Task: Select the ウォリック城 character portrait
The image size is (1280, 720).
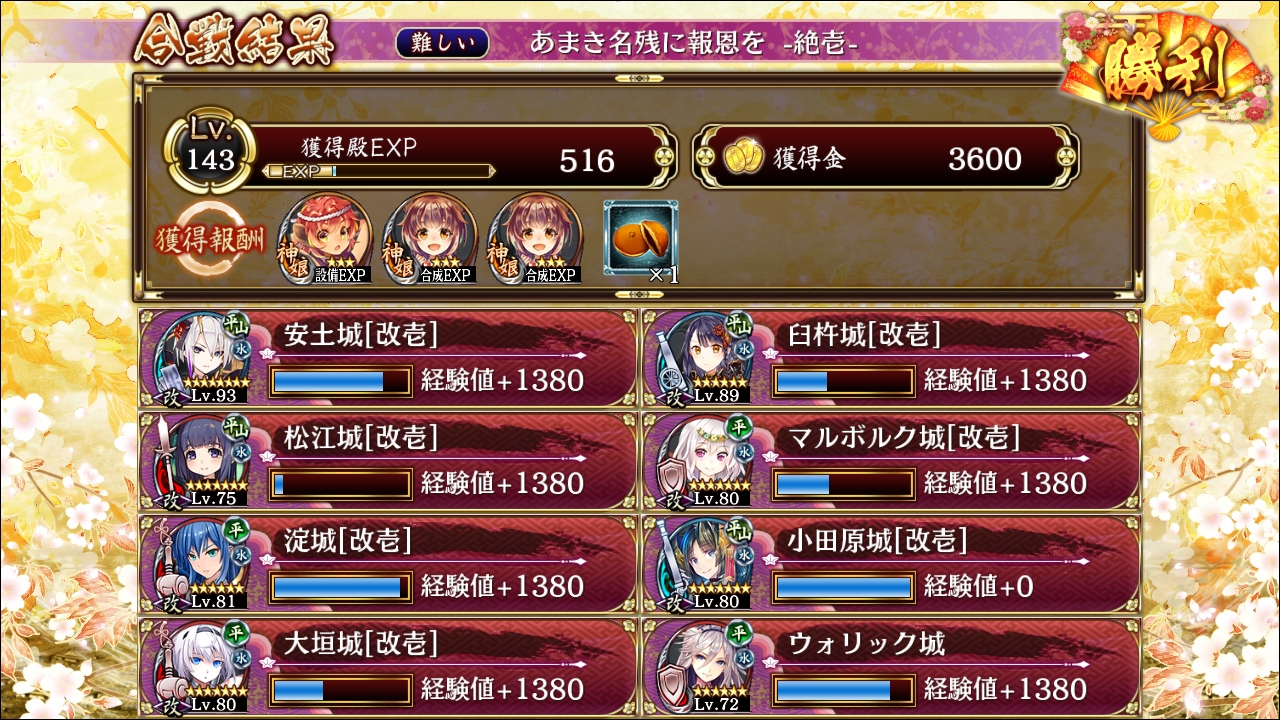Action: [704, 666]
